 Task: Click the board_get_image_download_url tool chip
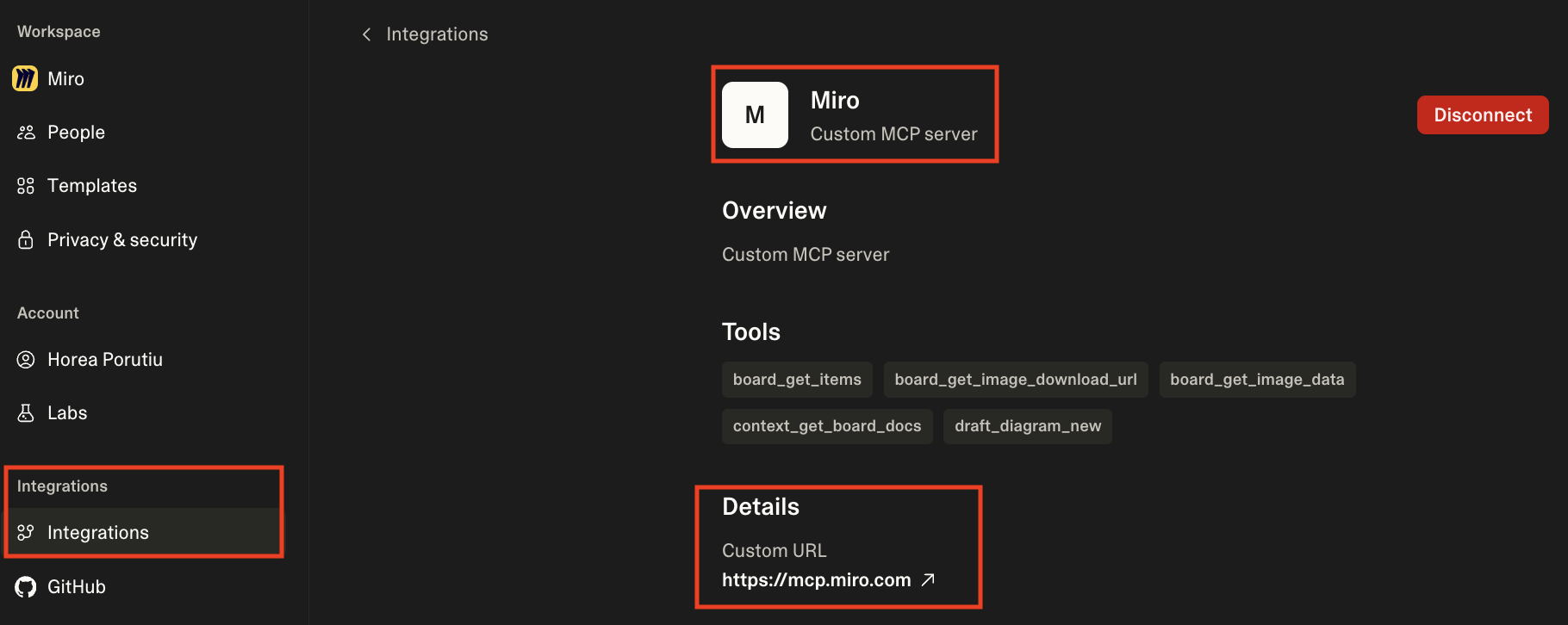coord(1016,380)
